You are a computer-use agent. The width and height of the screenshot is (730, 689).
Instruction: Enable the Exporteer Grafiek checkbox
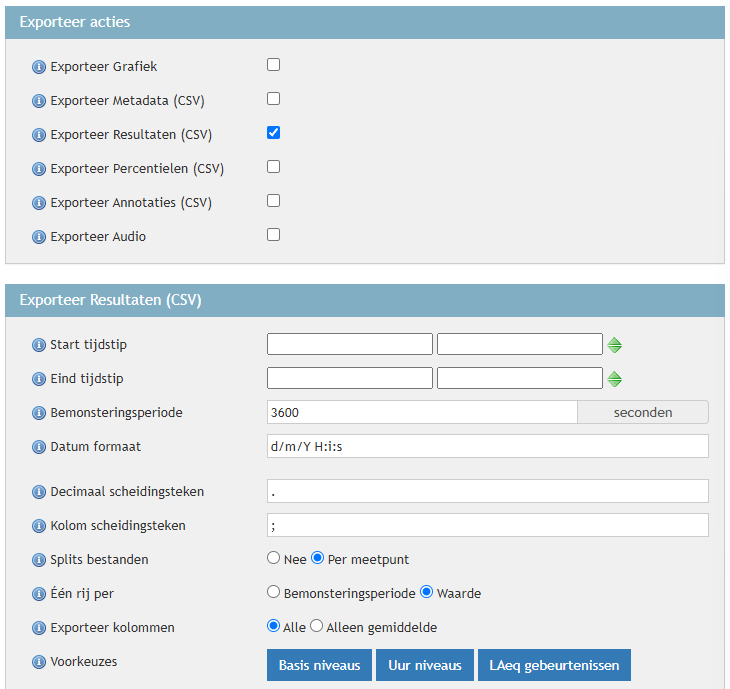tap(273, 65)
